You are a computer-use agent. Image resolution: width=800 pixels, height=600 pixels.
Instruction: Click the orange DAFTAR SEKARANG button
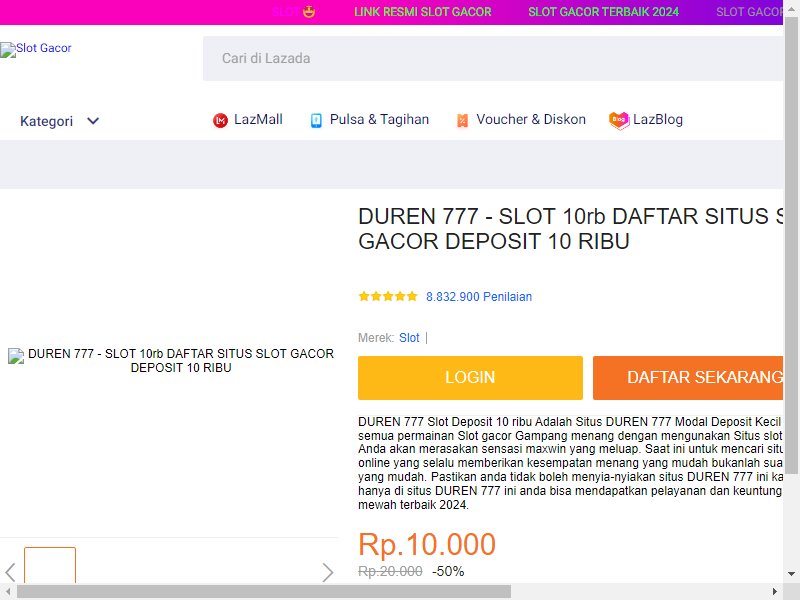688,378
